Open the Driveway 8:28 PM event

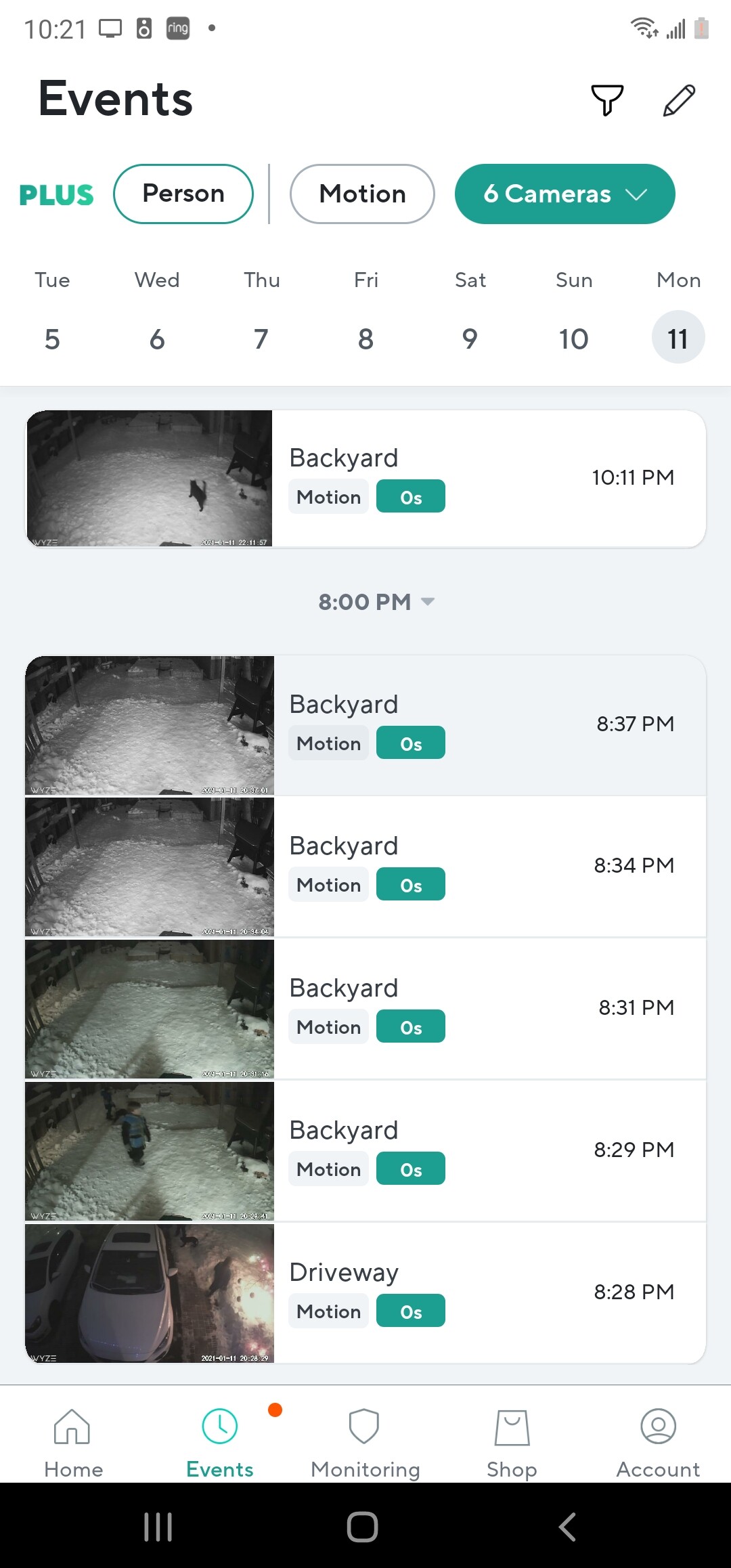coord(487,1292)
